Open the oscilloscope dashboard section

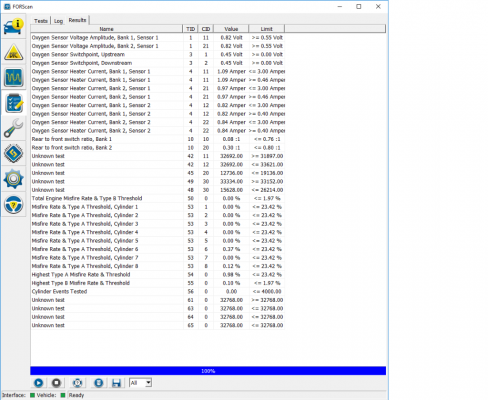click(13, 77)
